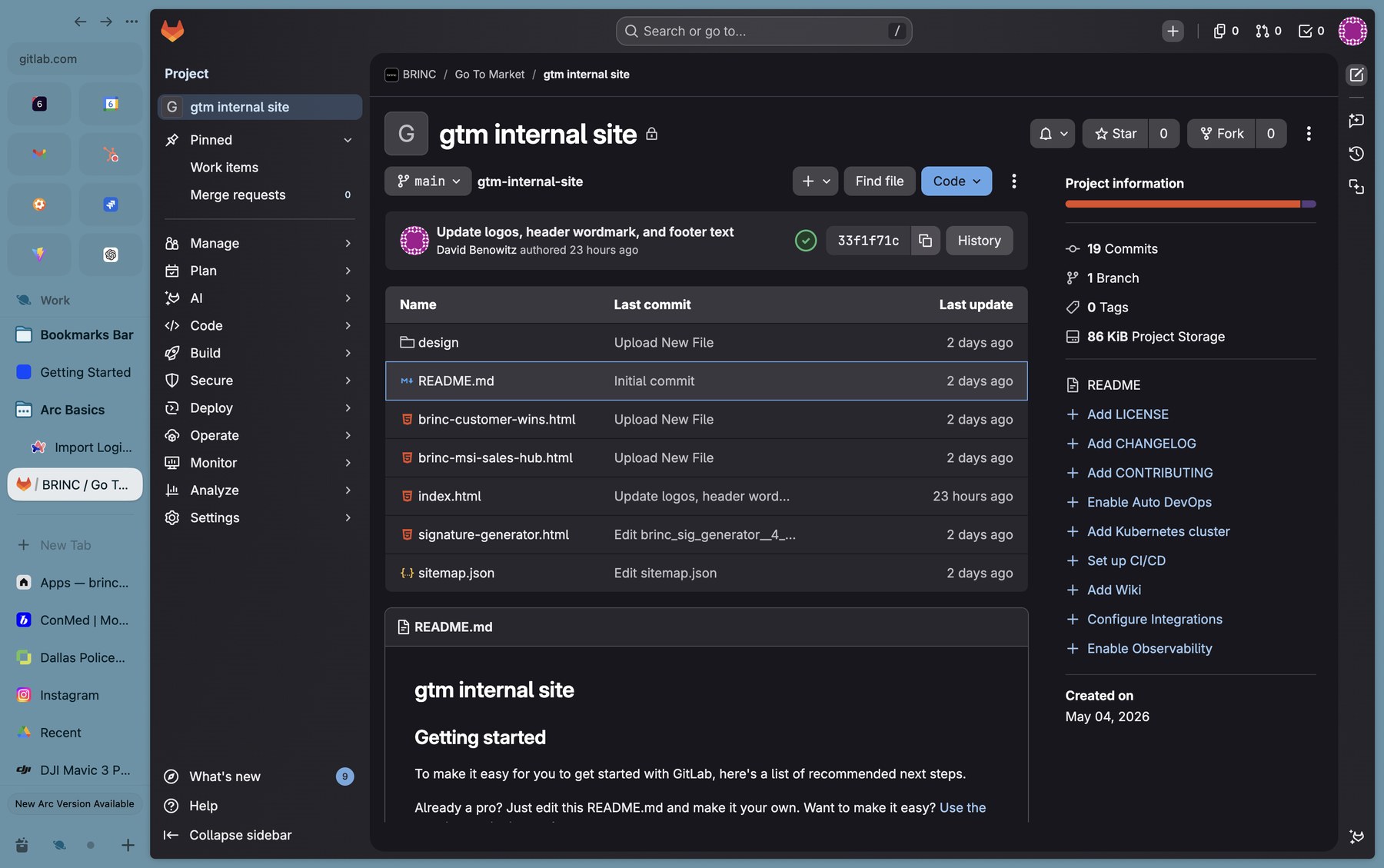Click the project G avatar tile

[x=406, y=134]
